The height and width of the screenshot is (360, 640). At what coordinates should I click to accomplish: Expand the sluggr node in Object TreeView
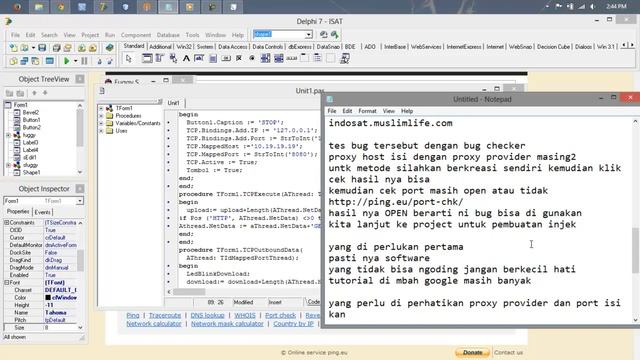tap(8, 165)
